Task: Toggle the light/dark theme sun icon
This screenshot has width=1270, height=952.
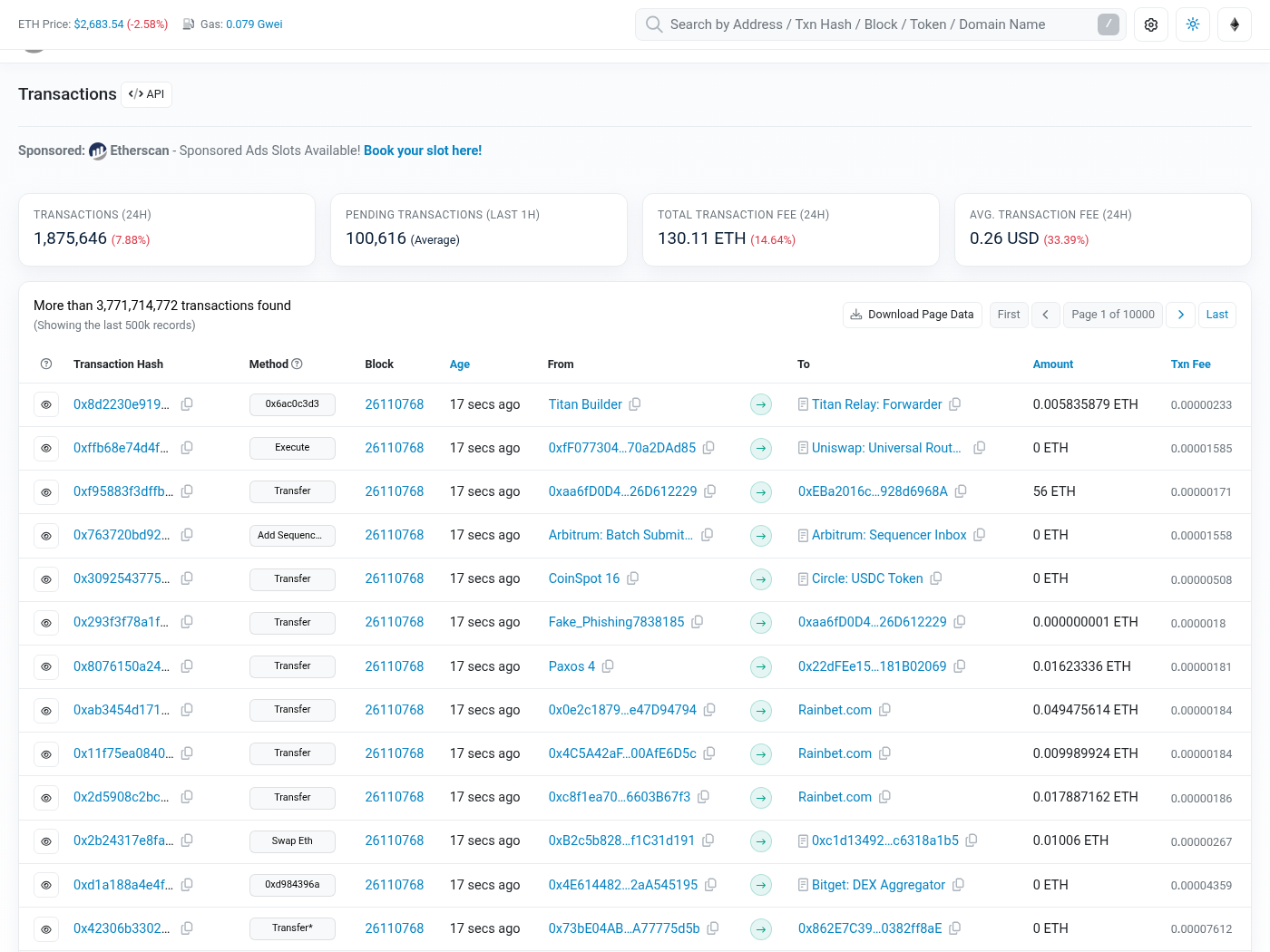Action: click(1193, 24)
